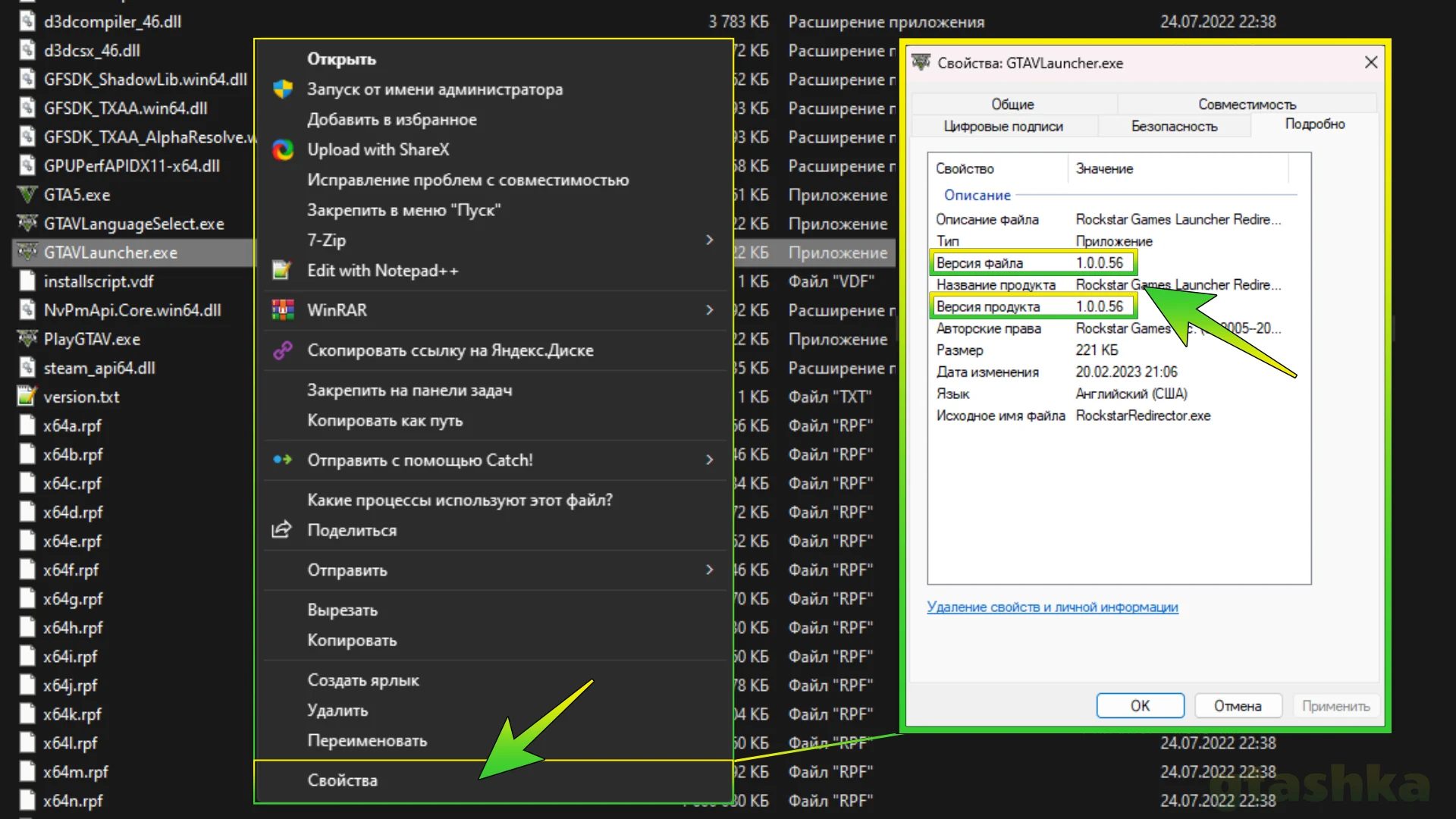Confirm with the OK button
This screenshot has width=1456, height=819.
tap(1141, 706)
